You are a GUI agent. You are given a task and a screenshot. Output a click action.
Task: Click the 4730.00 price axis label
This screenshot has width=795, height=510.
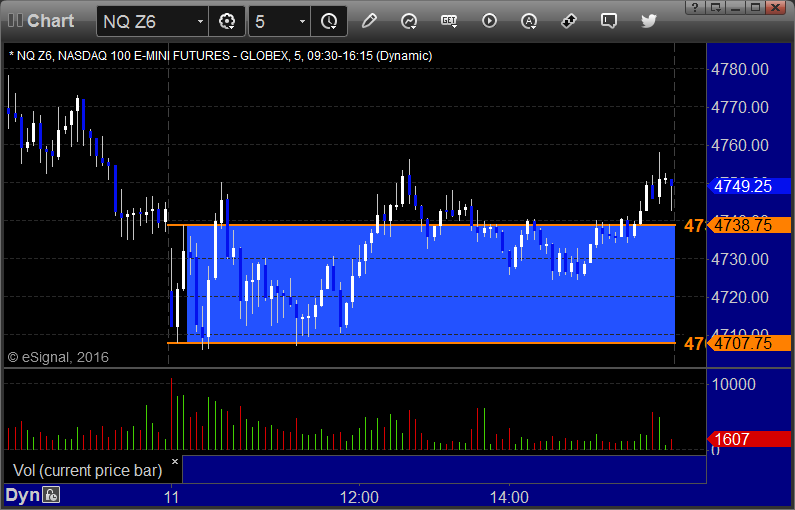pyautogui.click(x=740, y=260)
